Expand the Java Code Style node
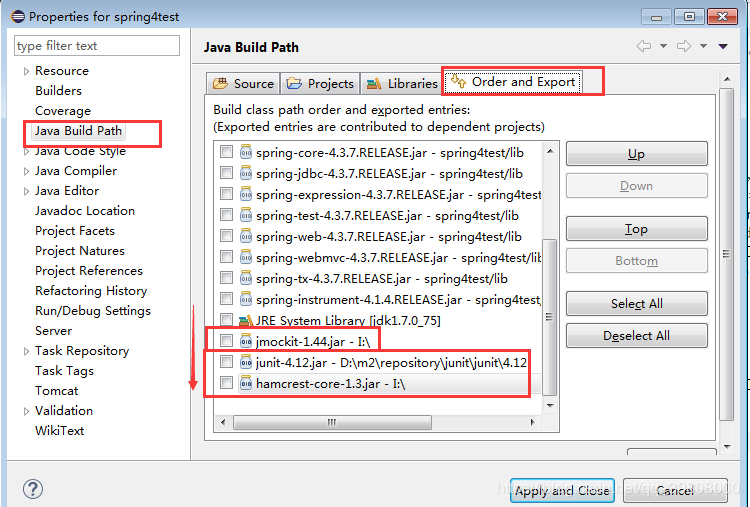Viewport: 750px width, 507px height. [26, 152]
